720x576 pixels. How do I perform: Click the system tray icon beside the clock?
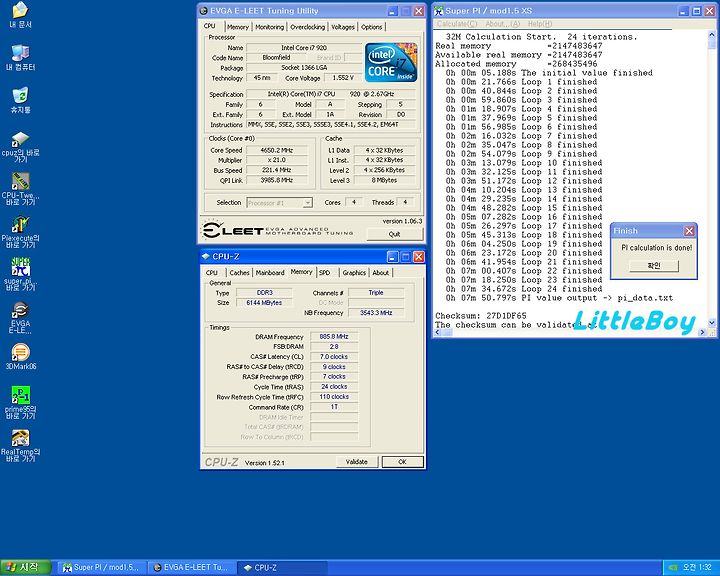[673, 568]
